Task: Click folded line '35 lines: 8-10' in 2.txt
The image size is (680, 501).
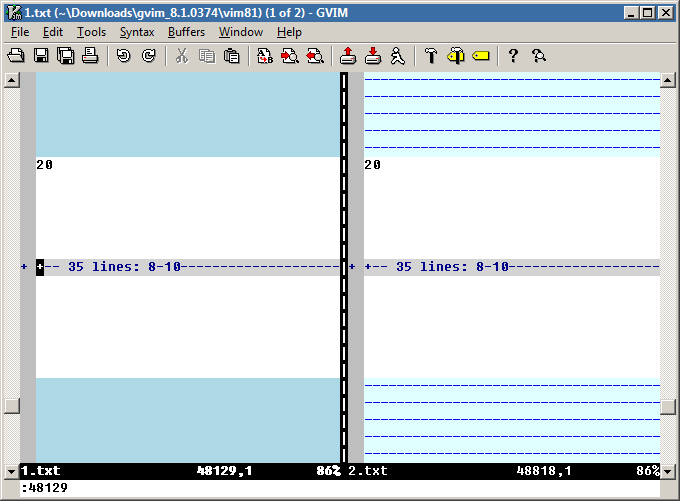Action: click(x=512, y=267)
